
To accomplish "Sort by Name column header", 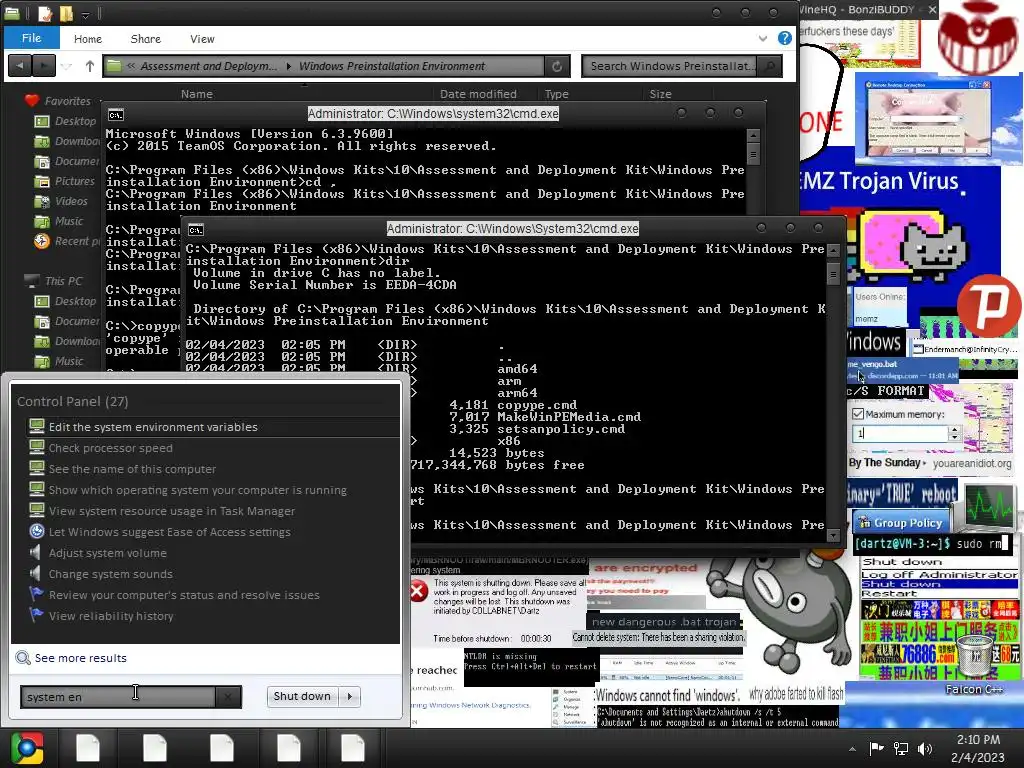I will click(x=197, y=94).
